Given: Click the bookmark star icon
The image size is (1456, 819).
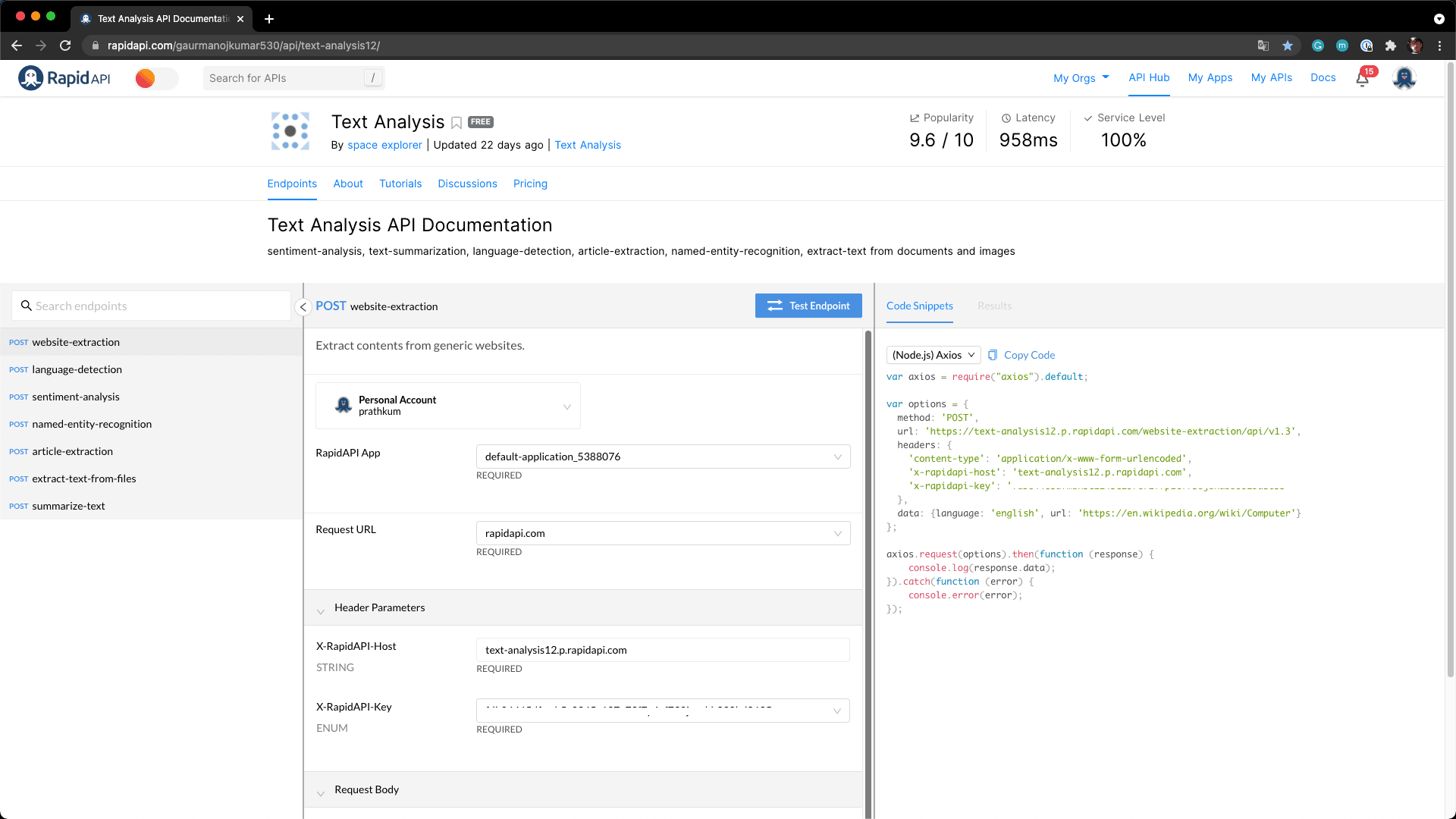Looking at the screenshot, I should pyautogui.click(x=1288, y=45).
